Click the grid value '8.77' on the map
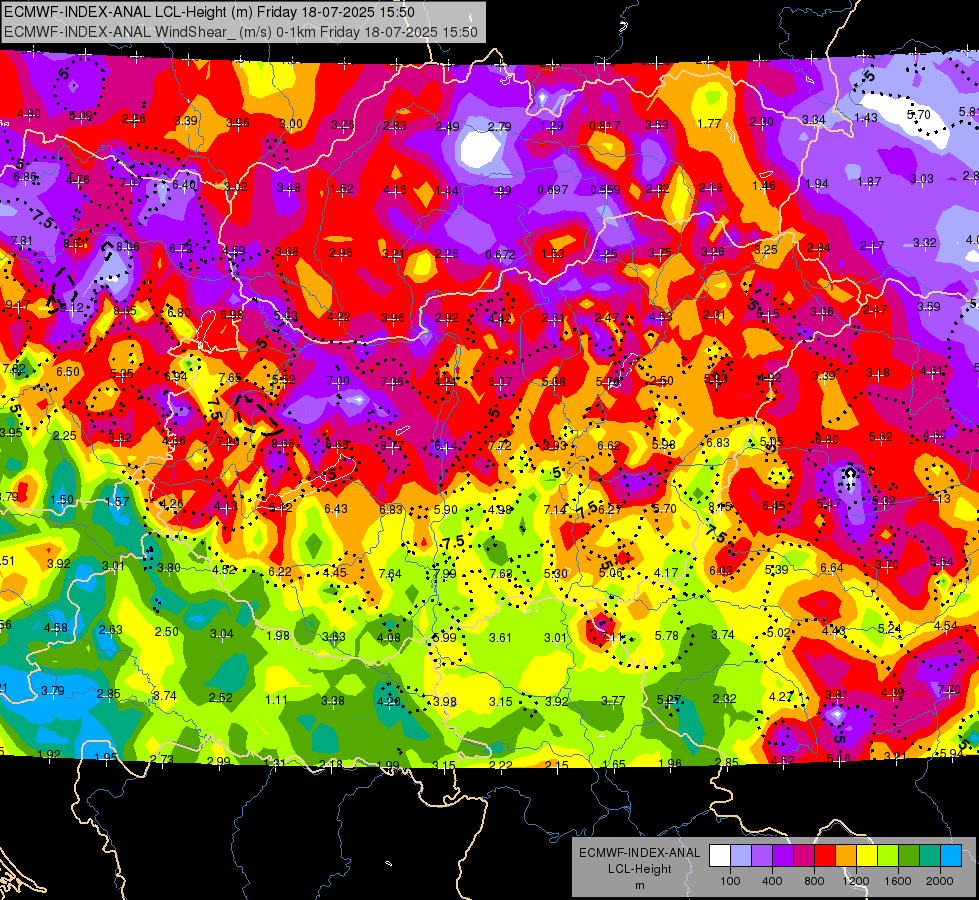 [392, 445]
